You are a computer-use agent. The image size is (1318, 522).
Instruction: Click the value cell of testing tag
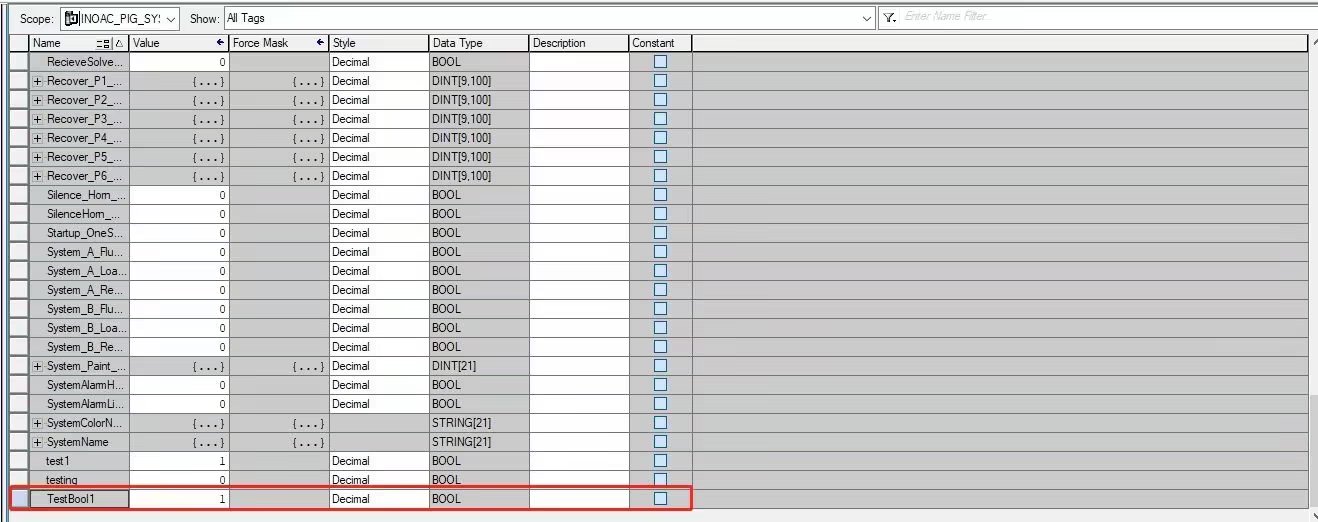tap(179, 480)
